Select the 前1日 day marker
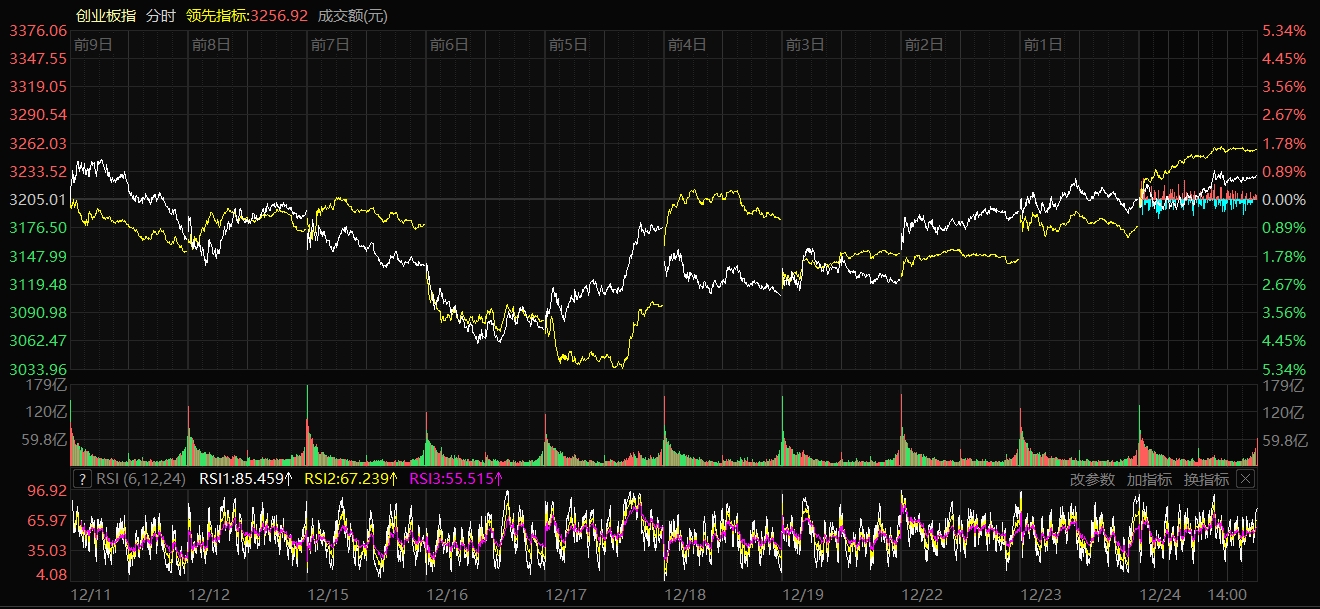This screenshot has width=1320, height=609. click(1043, 44)
